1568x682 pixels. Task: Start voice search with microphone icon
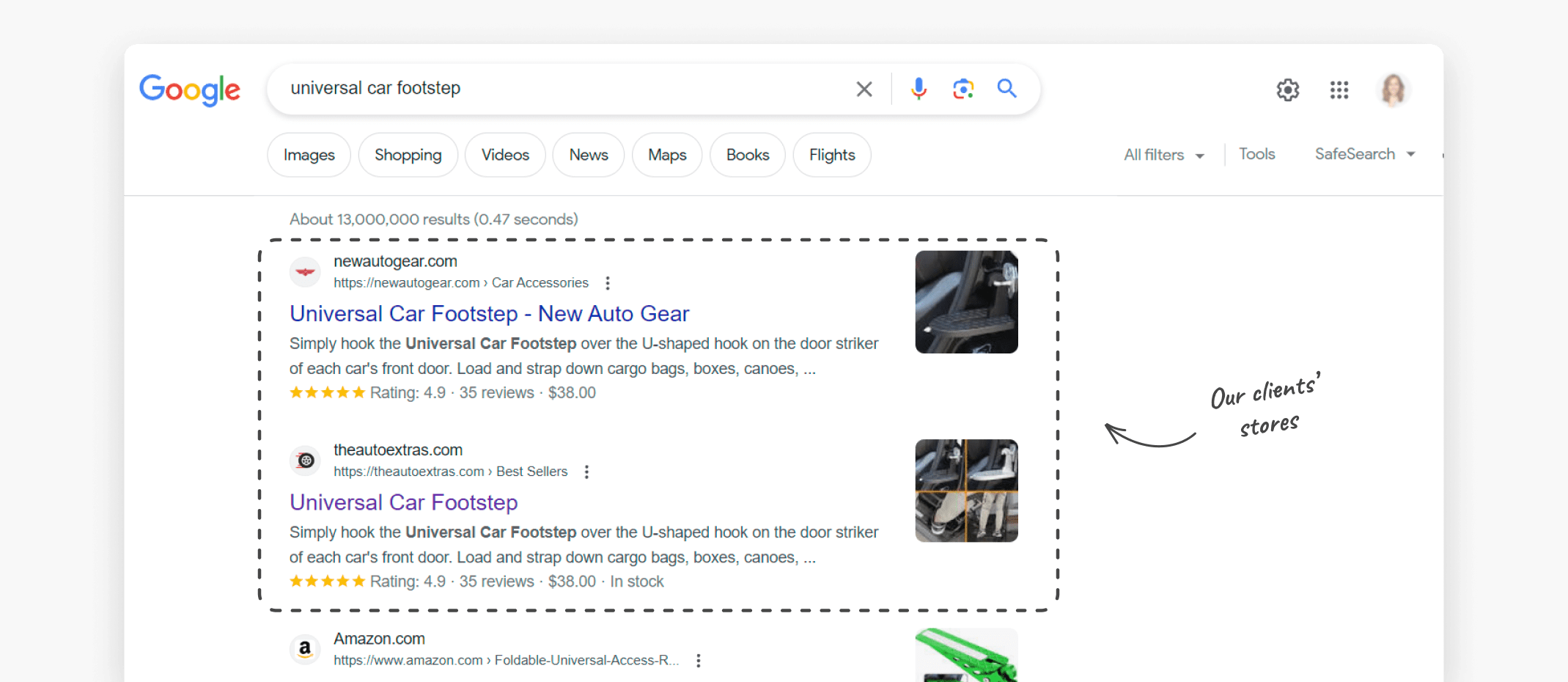point(919,89)
